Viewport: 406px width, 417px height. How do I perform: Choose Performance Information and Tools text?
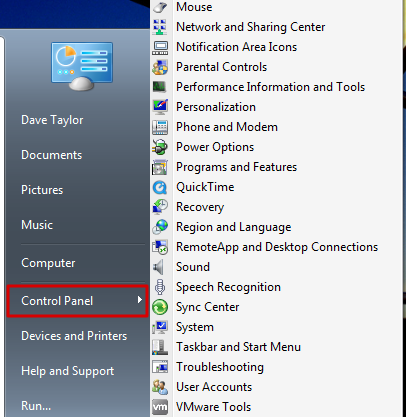click(271, 87)
